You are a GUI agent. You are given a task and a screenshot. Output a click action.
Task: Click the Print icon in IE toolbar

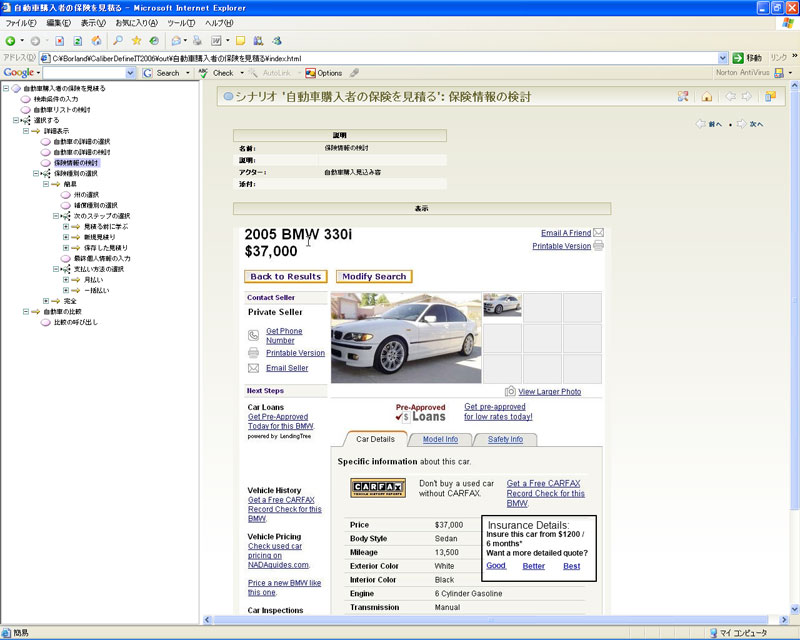197,41
